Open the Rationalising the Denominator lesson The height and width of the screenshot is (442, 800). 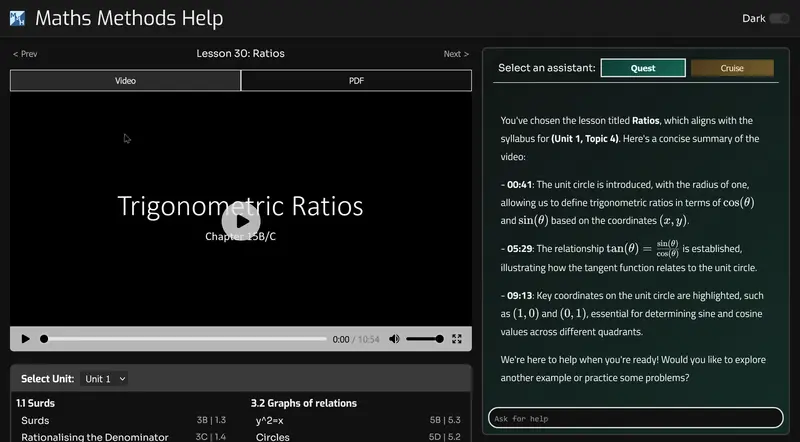click(90, 437)
